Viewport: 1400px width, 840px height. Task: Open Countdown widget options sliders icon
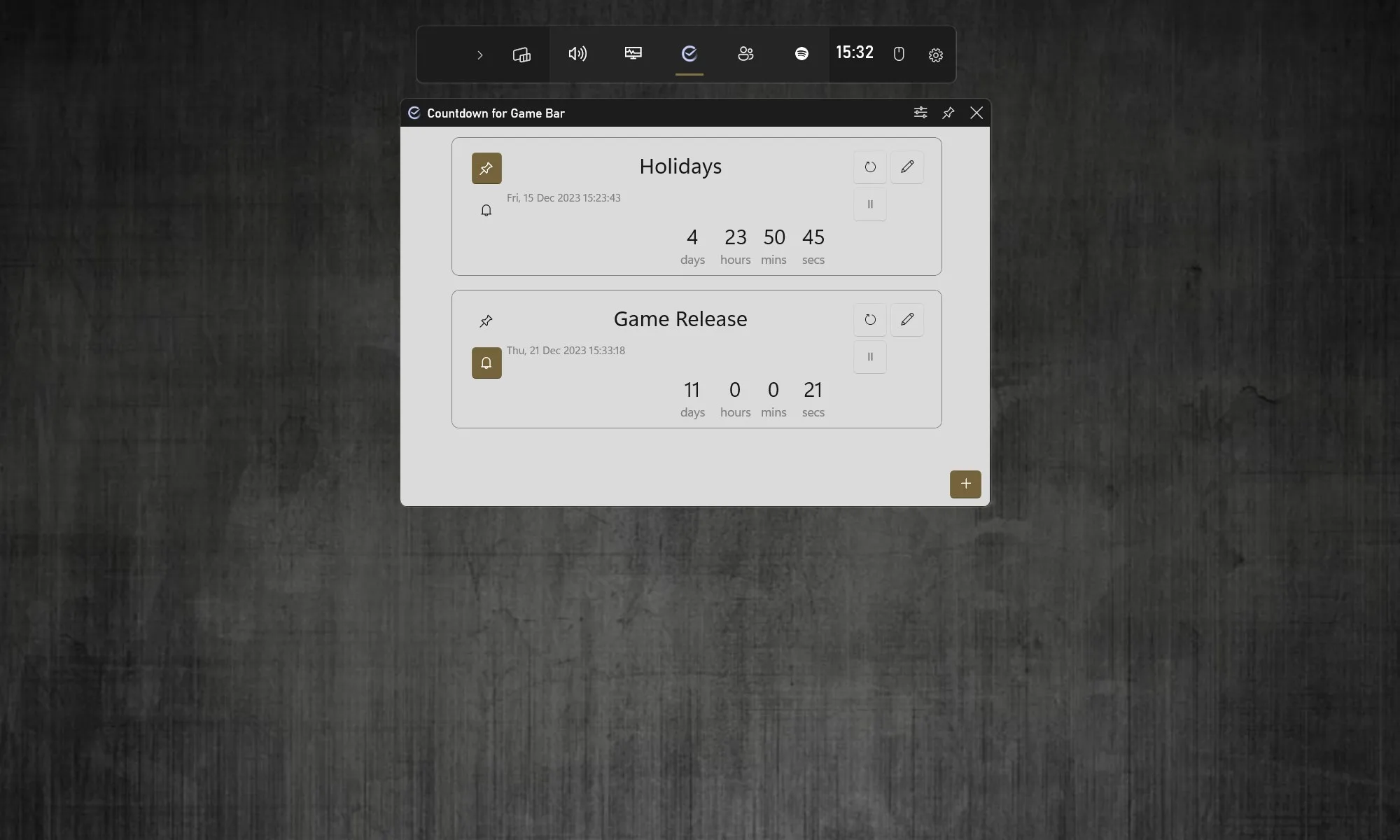(x=920, y=113)
